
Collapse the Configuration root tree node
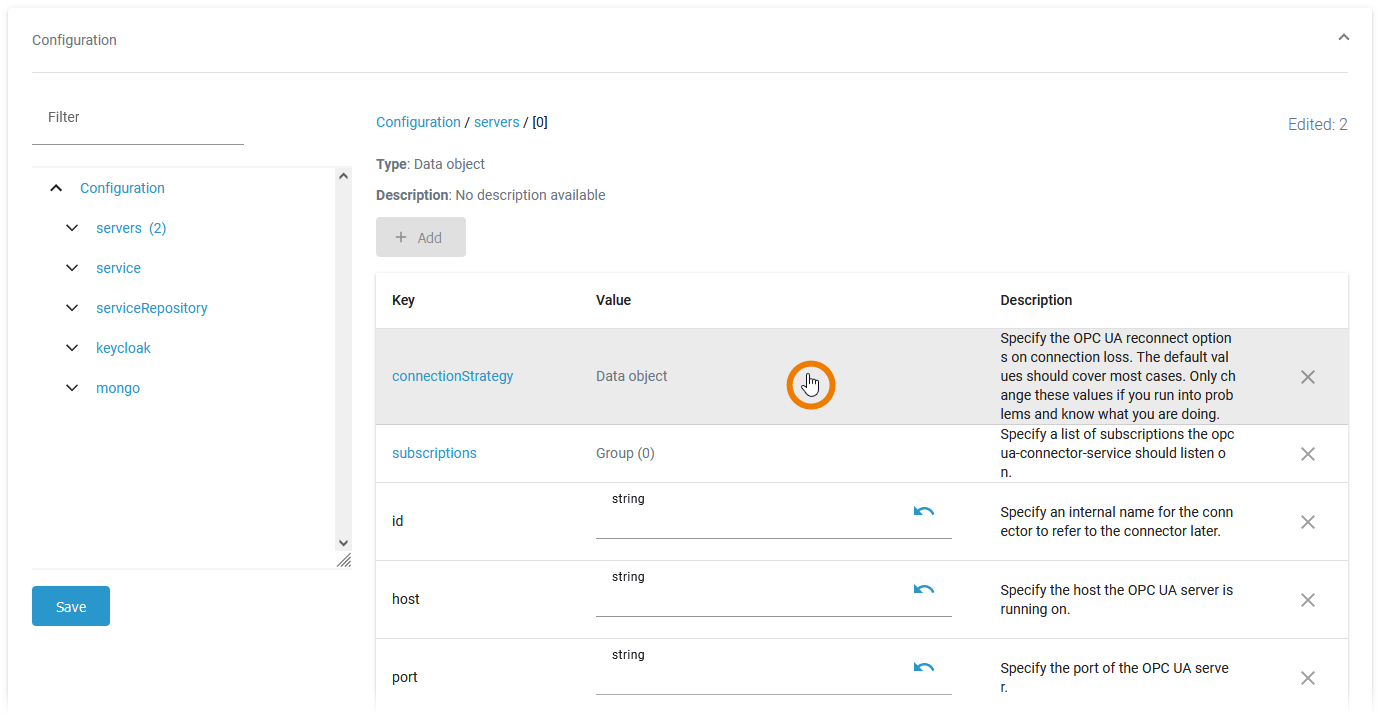point(56,187)
